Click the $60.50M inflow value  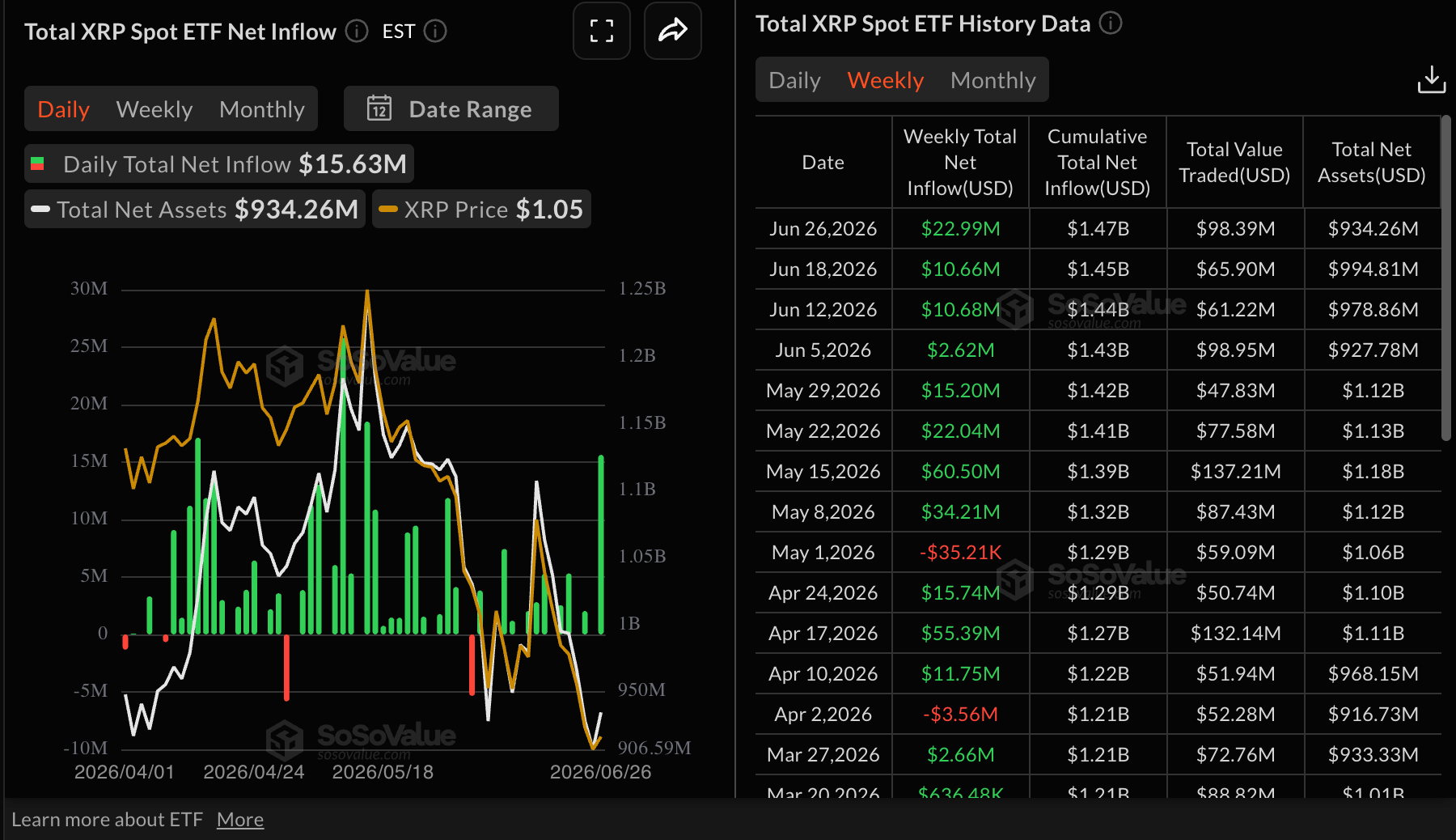(x=960, y=472)
